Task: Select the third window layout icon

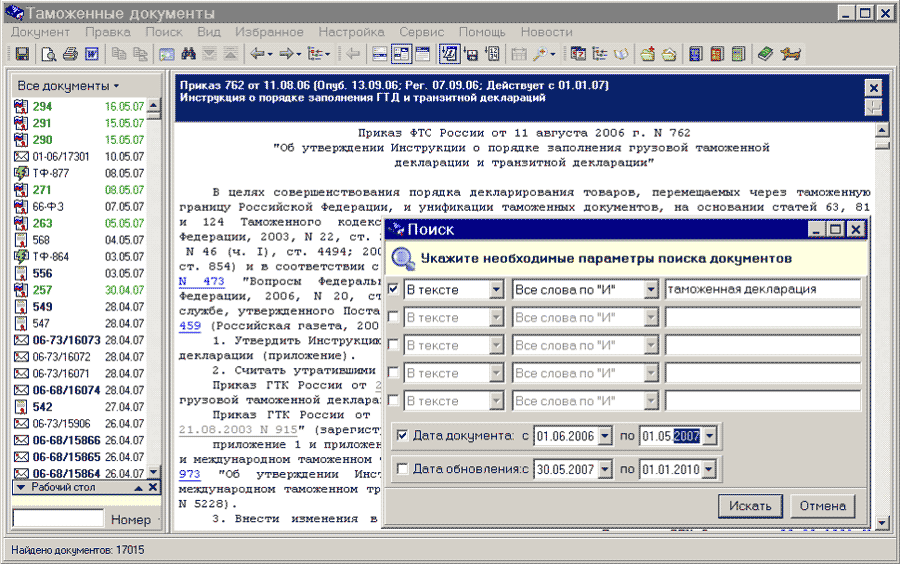Action: click(423, 54)
